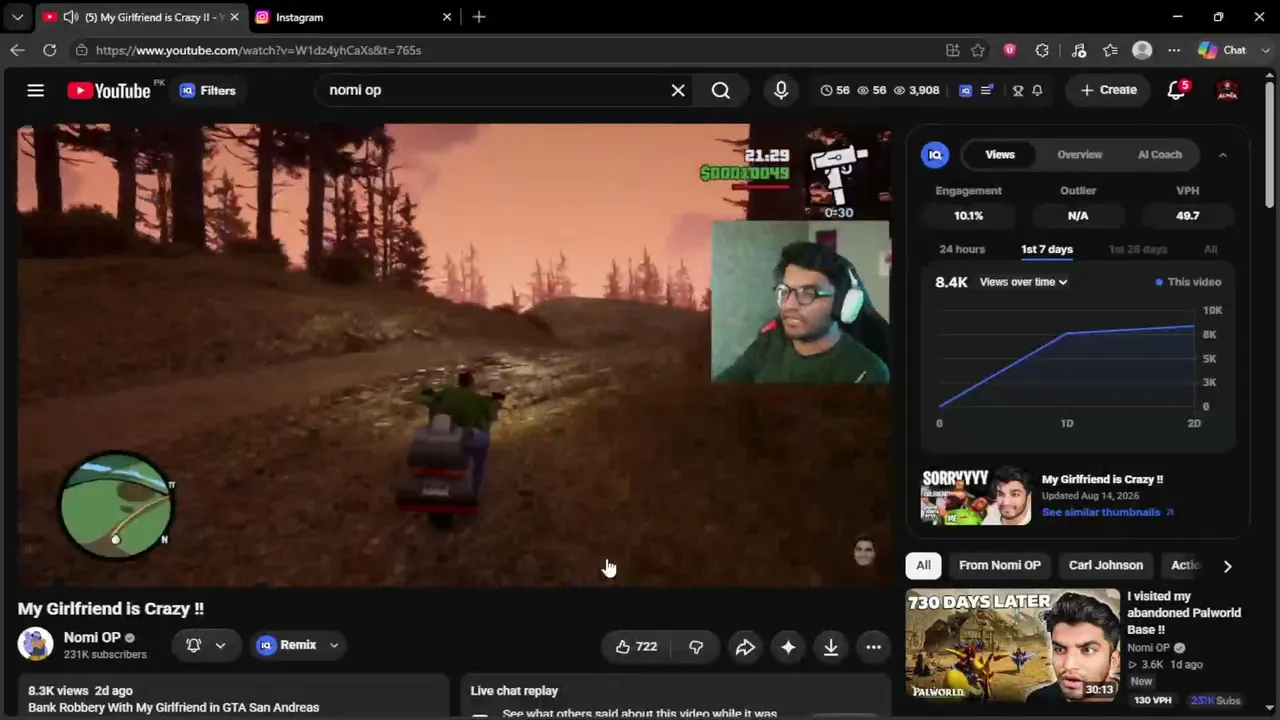Click the trophy icon in the YouTube header

point(1018,90)
